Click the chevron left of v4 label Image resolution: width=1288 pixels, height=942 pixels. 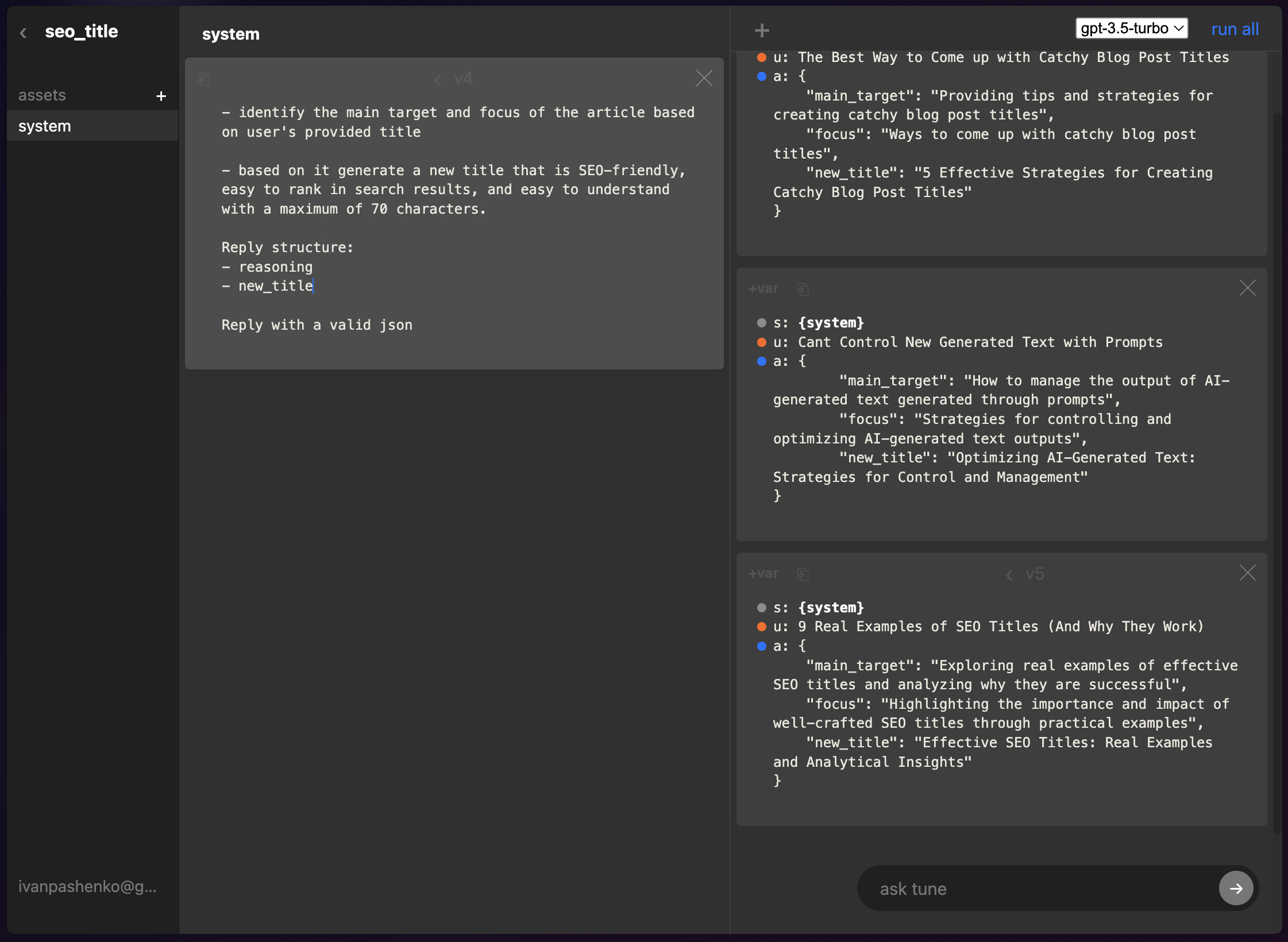[438, 79]
